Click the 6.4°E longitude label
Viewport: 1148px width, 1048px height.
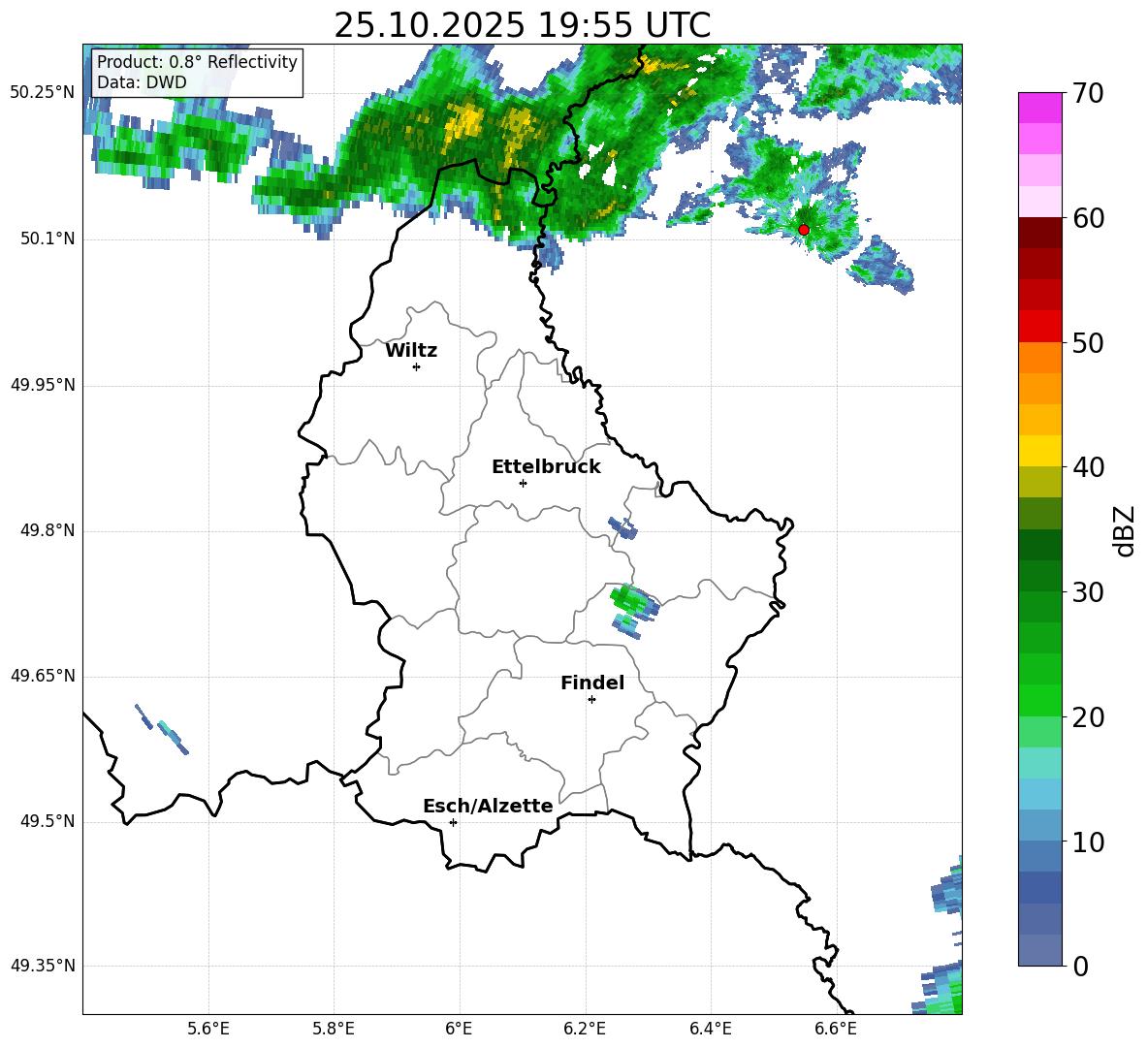click(710, 1029)
